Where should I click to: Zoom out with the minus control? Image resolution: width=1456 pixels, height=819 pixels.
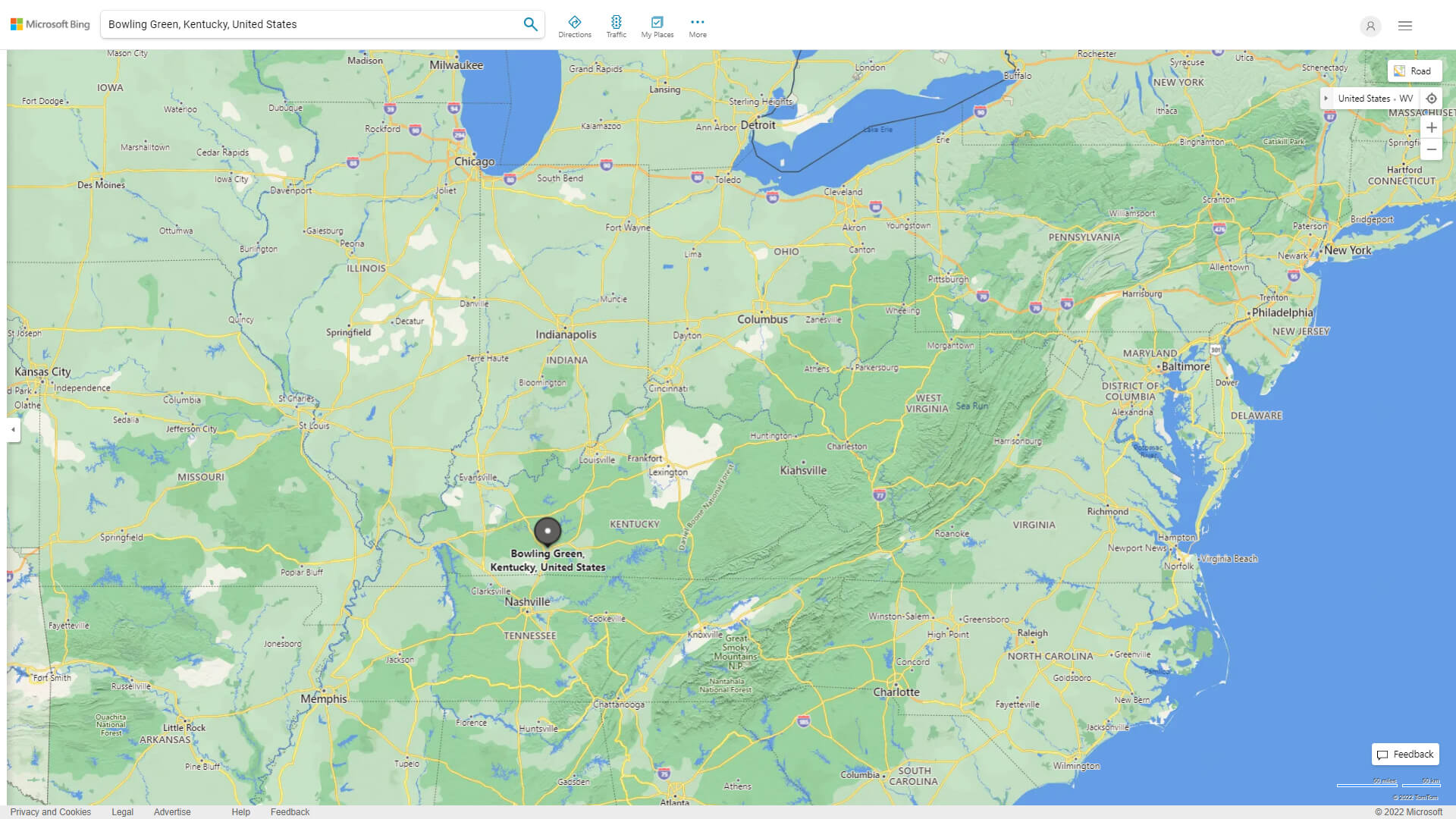1432,149
